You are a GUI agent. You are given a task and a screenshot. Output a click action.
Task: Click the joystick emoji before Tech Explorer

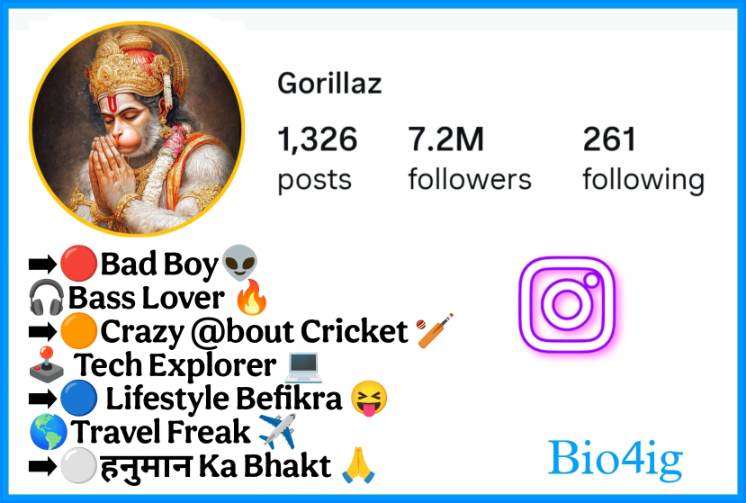pyautogui.click(x=46, y=364)
